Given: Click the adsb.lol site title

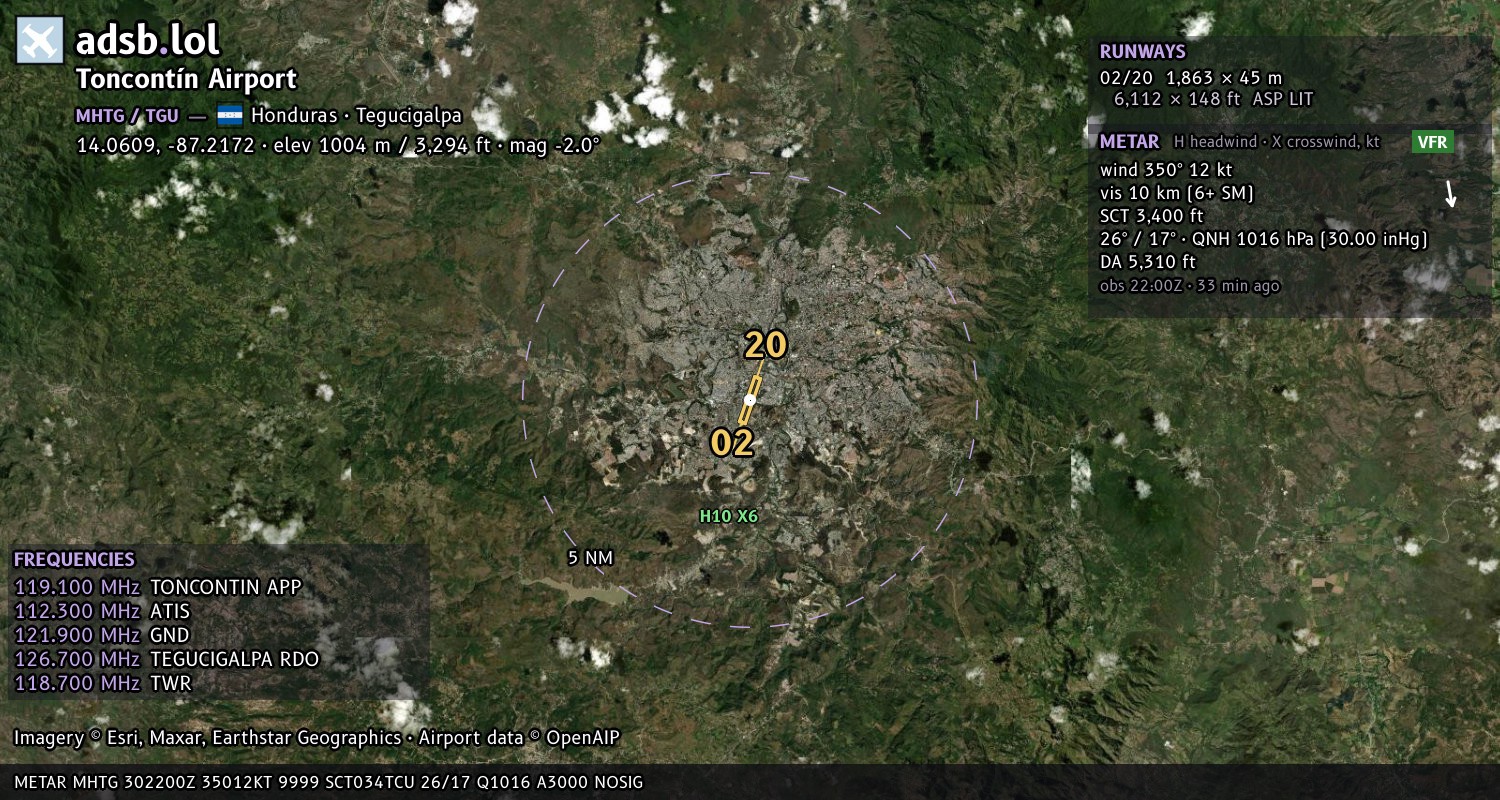Looking at the screenshot, I should point(148,40).
